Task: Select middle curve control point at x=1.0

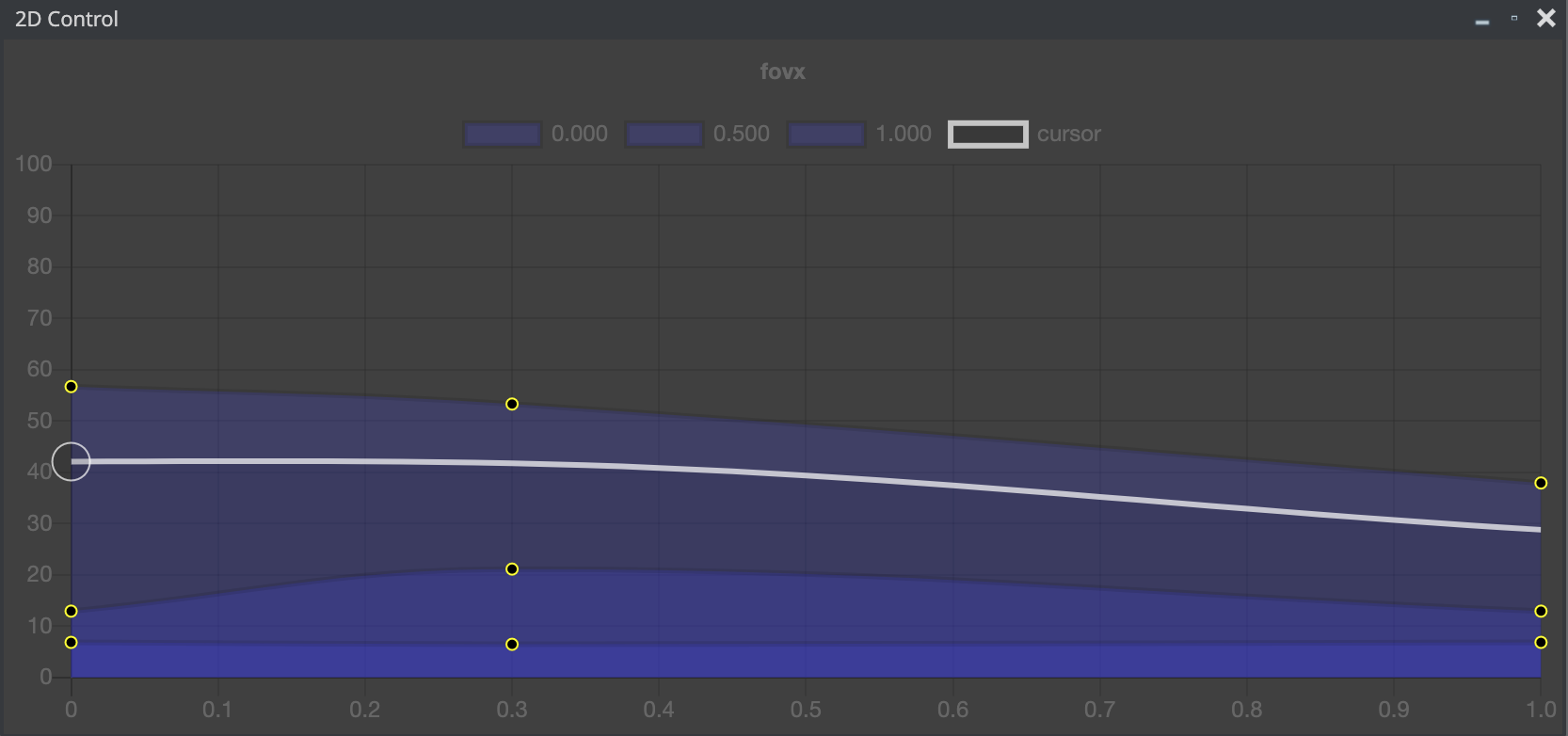Action: pos(1541,611)
